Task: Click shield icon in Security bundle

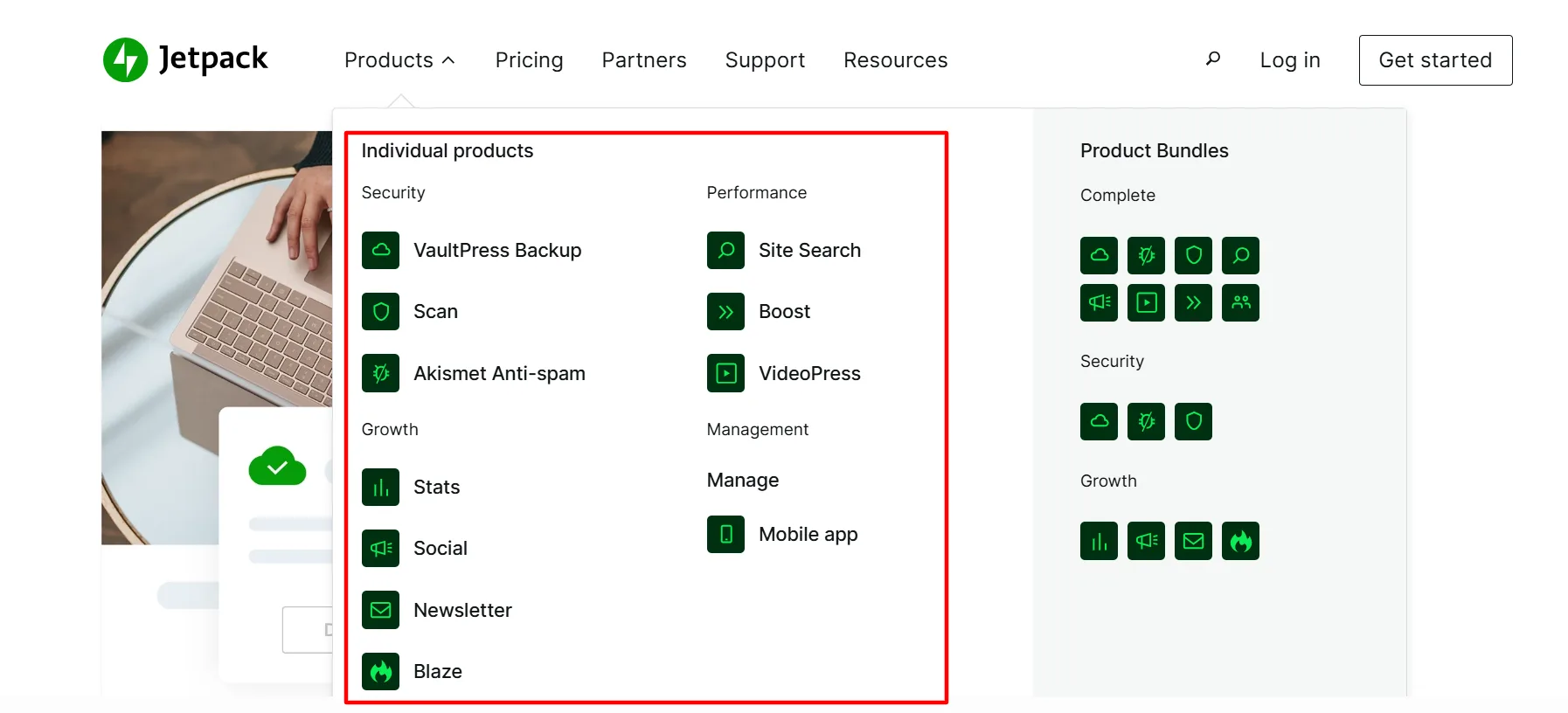Action: 1194,421
